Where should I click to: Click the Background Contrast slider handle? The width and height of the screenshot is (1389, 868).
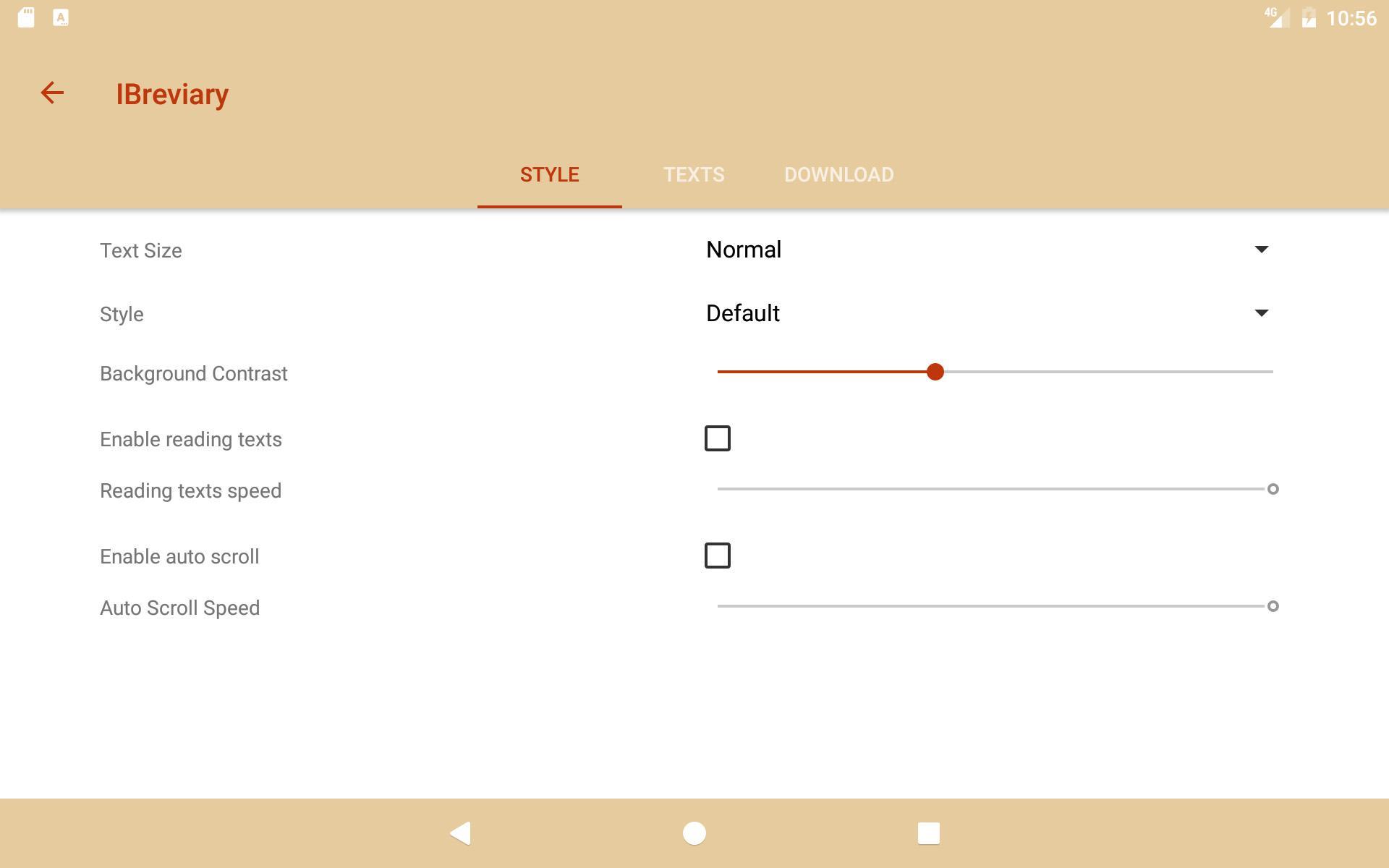(x=935, y=372)
